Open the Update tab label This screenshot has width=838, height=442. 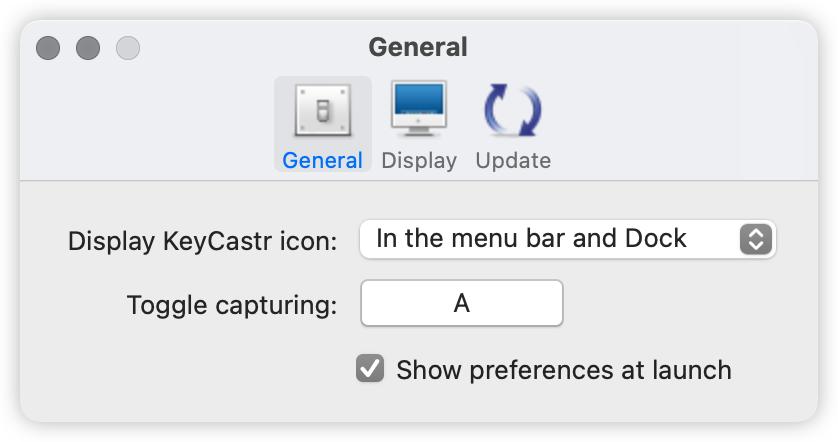pyautogui.click(x=513, y=160)
